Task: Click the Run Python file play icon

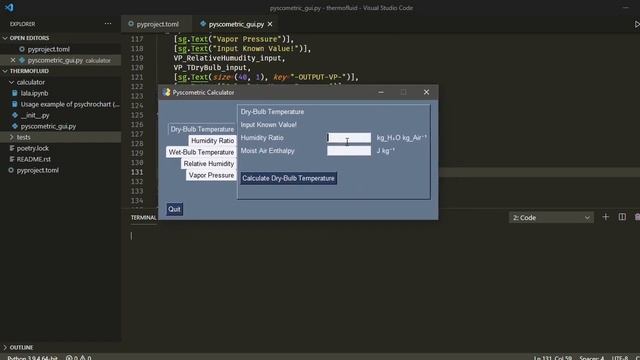Action: click(637, 24)
